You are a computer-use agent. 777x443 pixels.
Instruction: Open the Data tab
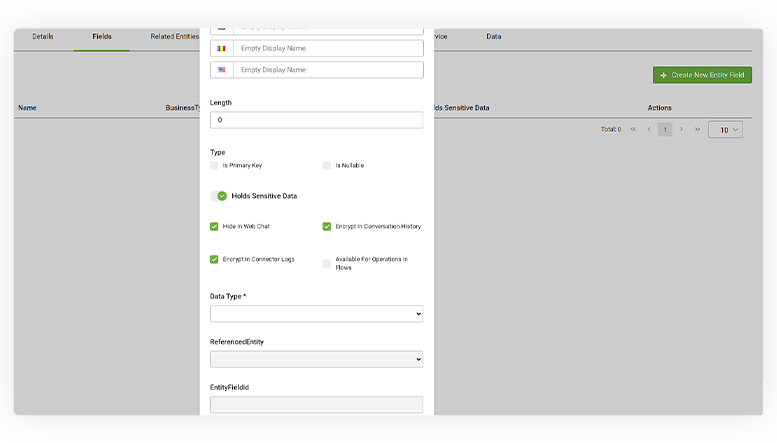coord(493,36)
